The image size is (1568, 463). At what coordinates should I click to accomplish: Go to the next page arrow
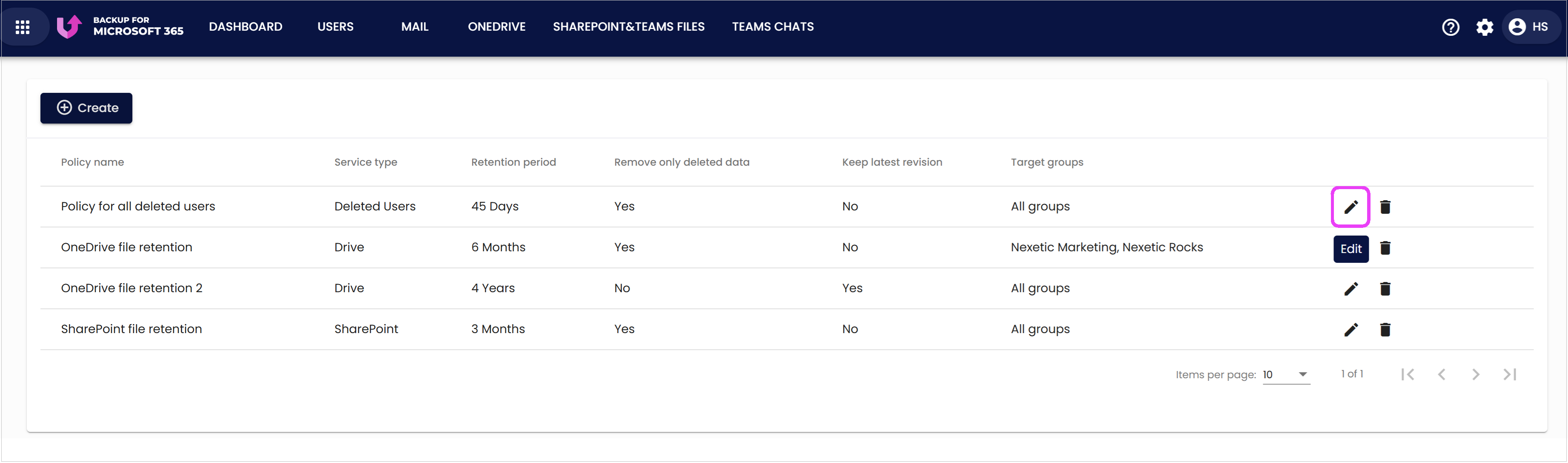coord(1476,375)
